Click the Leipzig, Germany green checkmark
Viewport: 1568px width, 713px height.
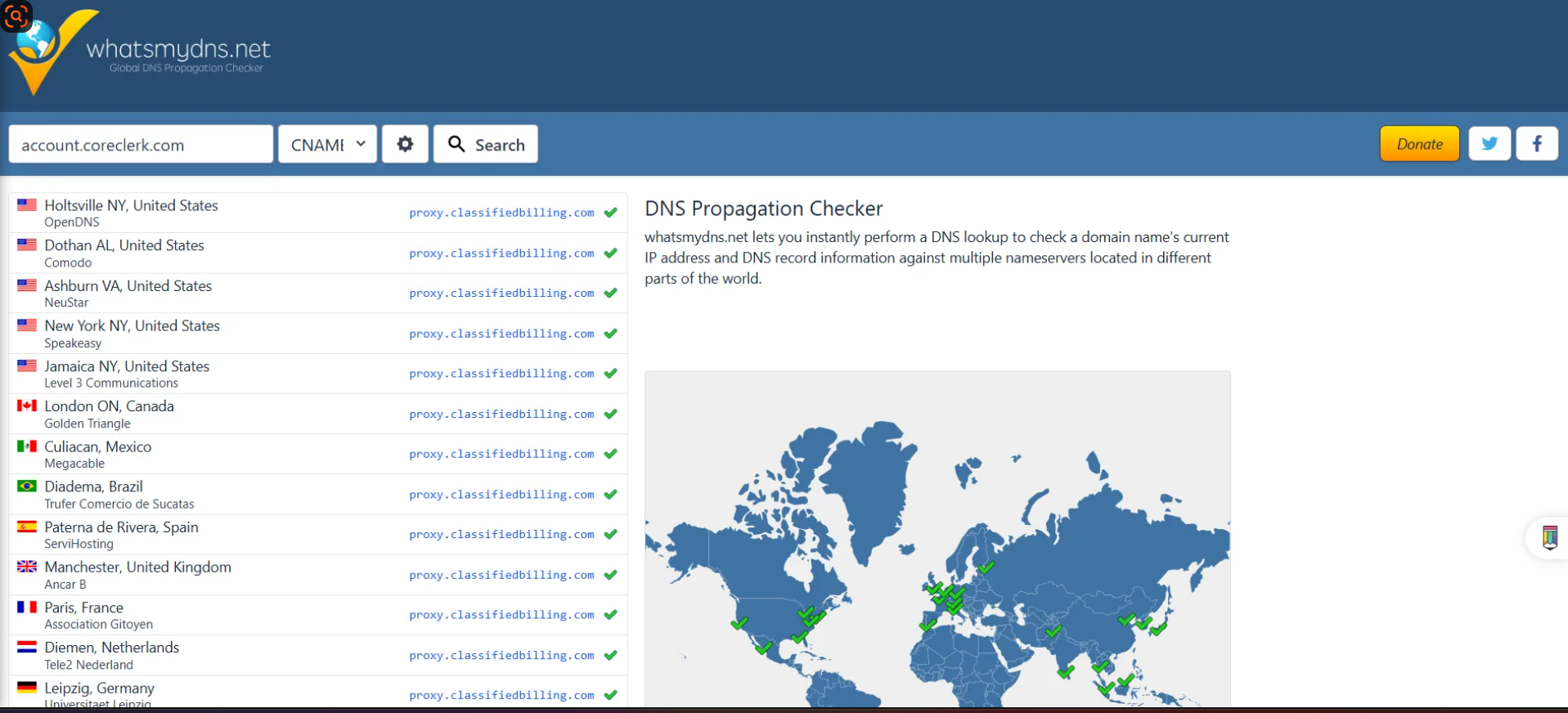[x=610, y=695]
